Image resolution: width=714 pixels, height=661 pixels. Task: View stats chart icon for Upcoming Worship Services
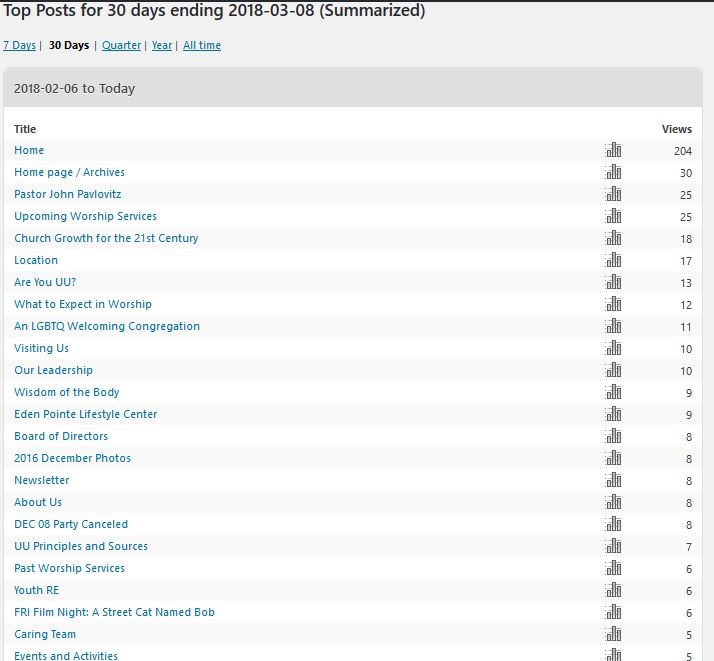tap(613, 216)
